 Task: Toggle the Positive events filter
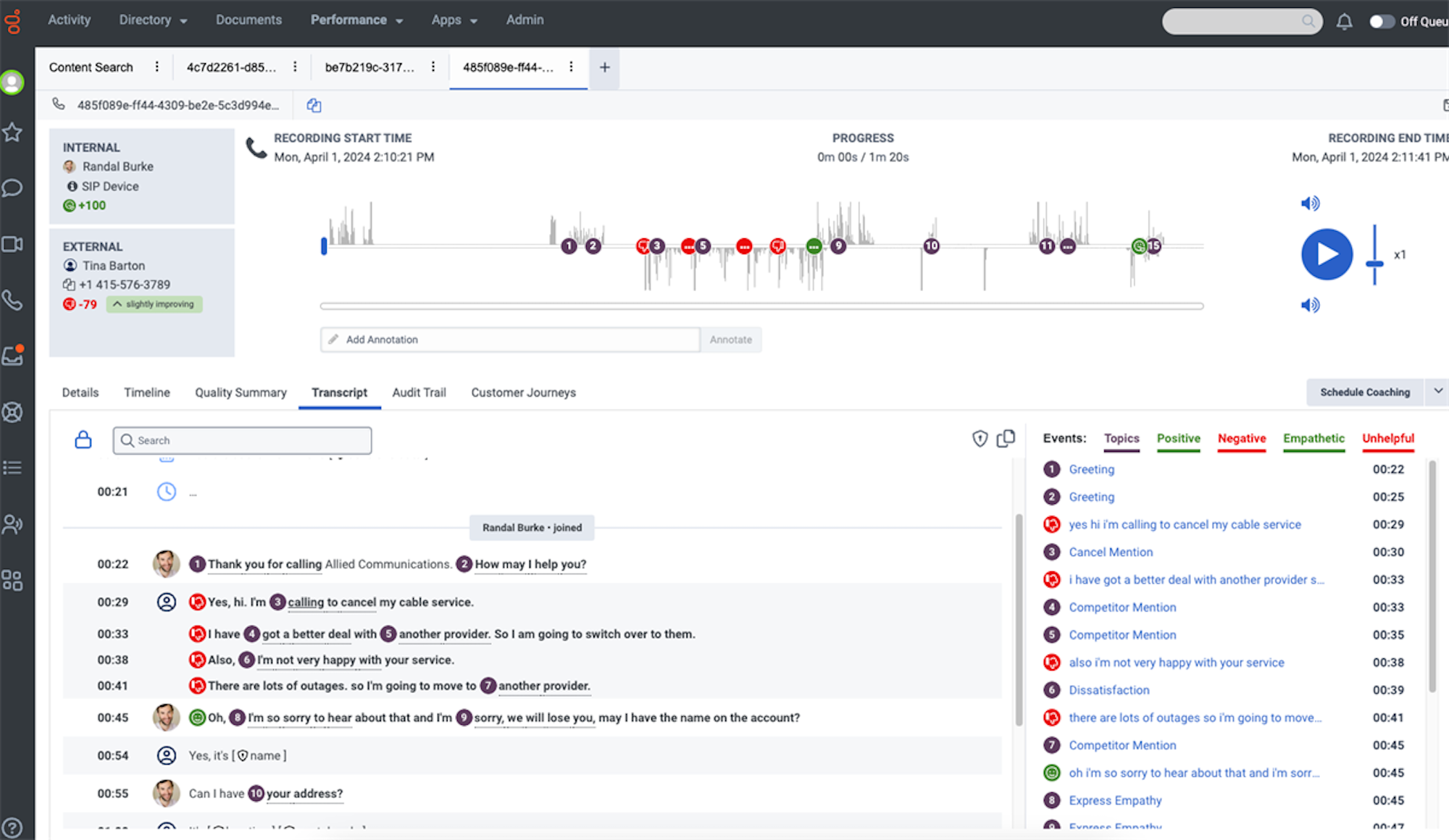click(x=1178, y=439)
